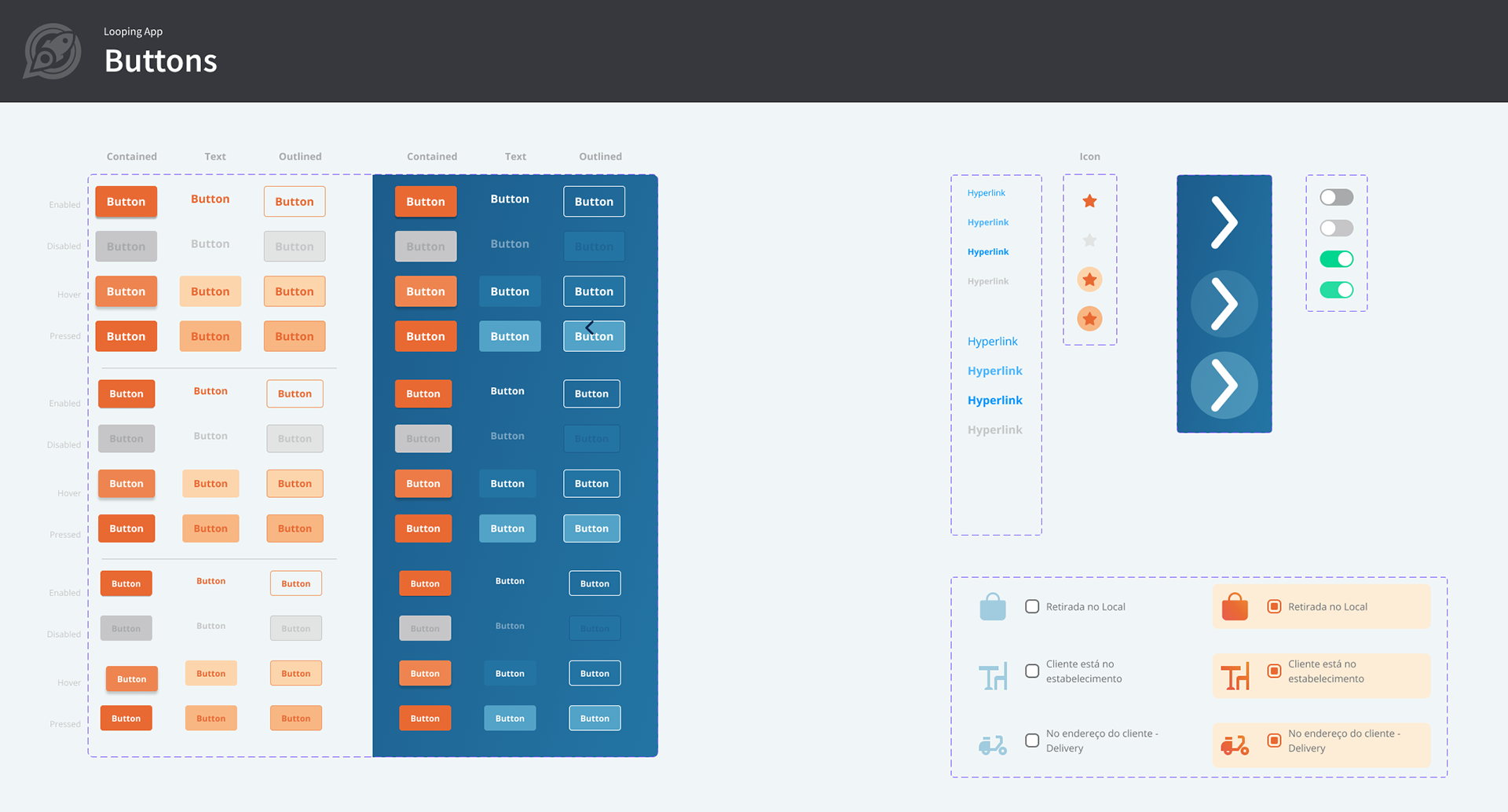Click small Enabled Contained button on light panel
1508x812 pixels.
[126, 583]
